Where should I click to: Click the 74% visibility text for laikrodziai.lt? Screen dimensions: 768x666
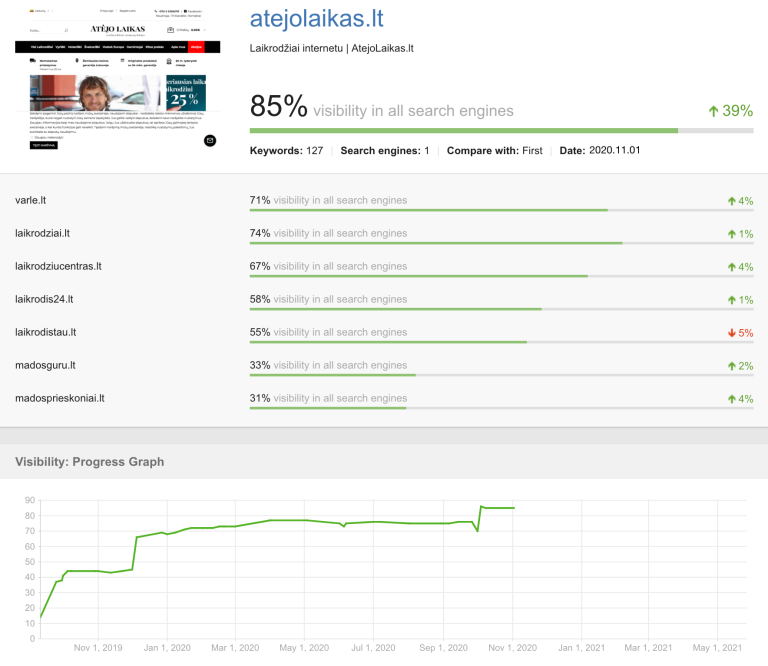coord(328,233)
